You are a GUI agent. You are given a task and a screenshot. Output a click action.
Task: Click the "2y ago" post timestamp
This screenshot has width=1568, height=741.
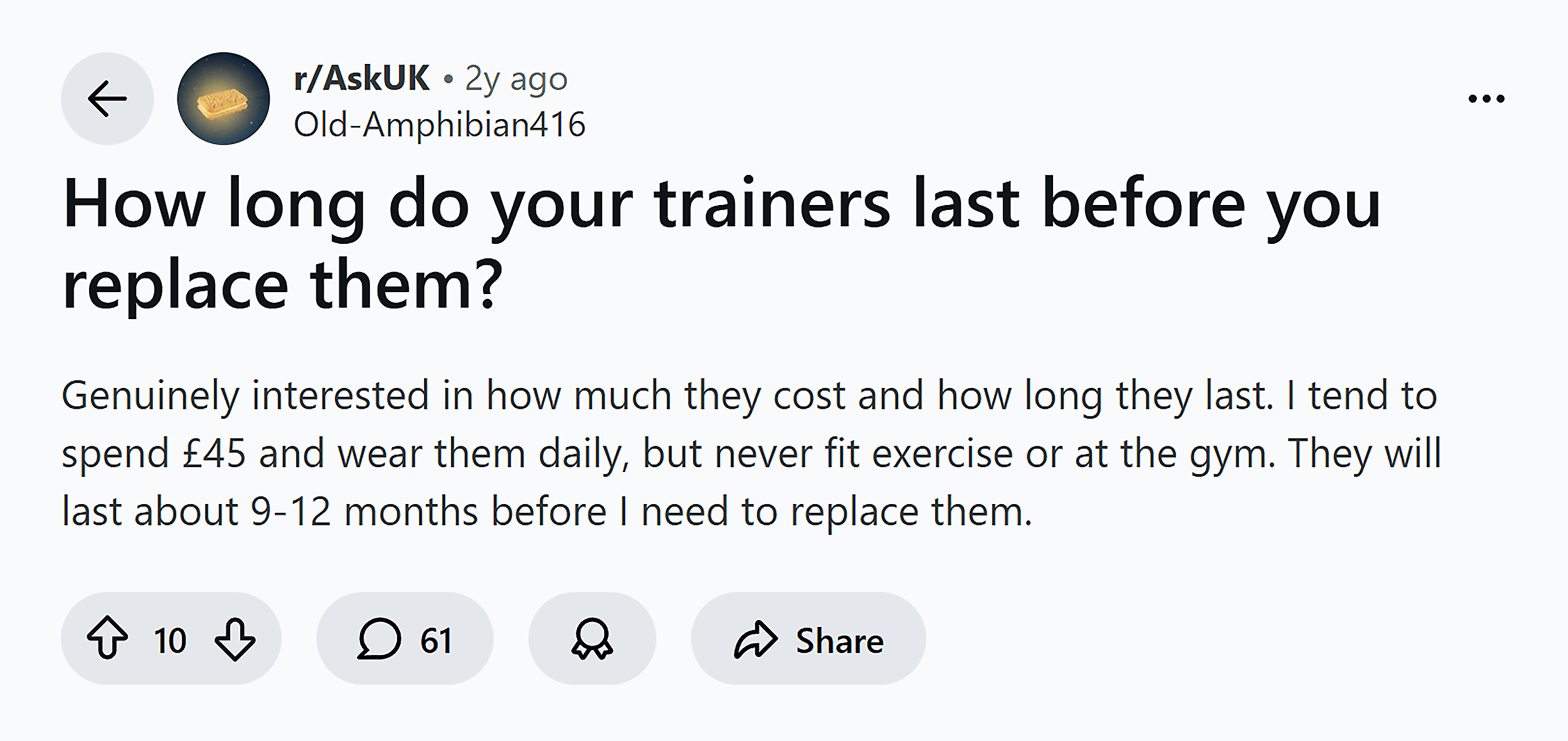[x=516, y=80]
